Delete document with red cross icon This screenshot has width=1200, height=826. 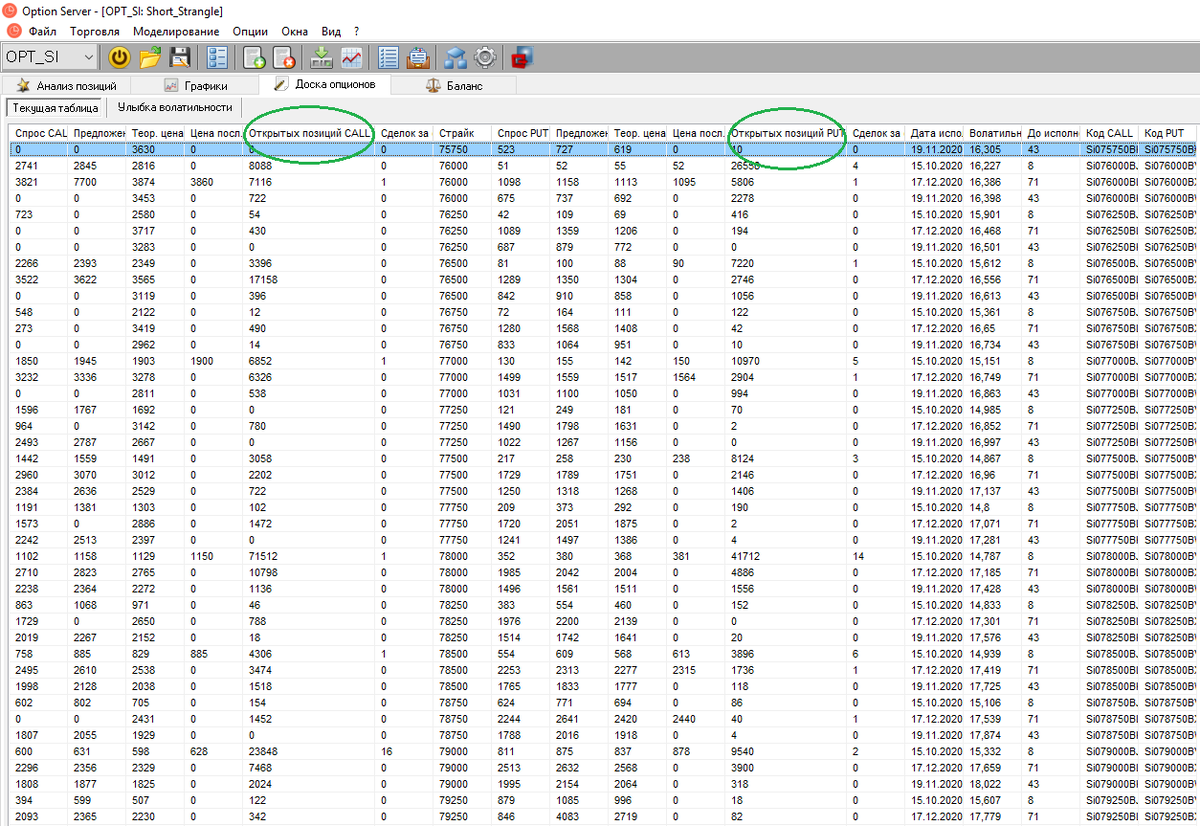284,58
